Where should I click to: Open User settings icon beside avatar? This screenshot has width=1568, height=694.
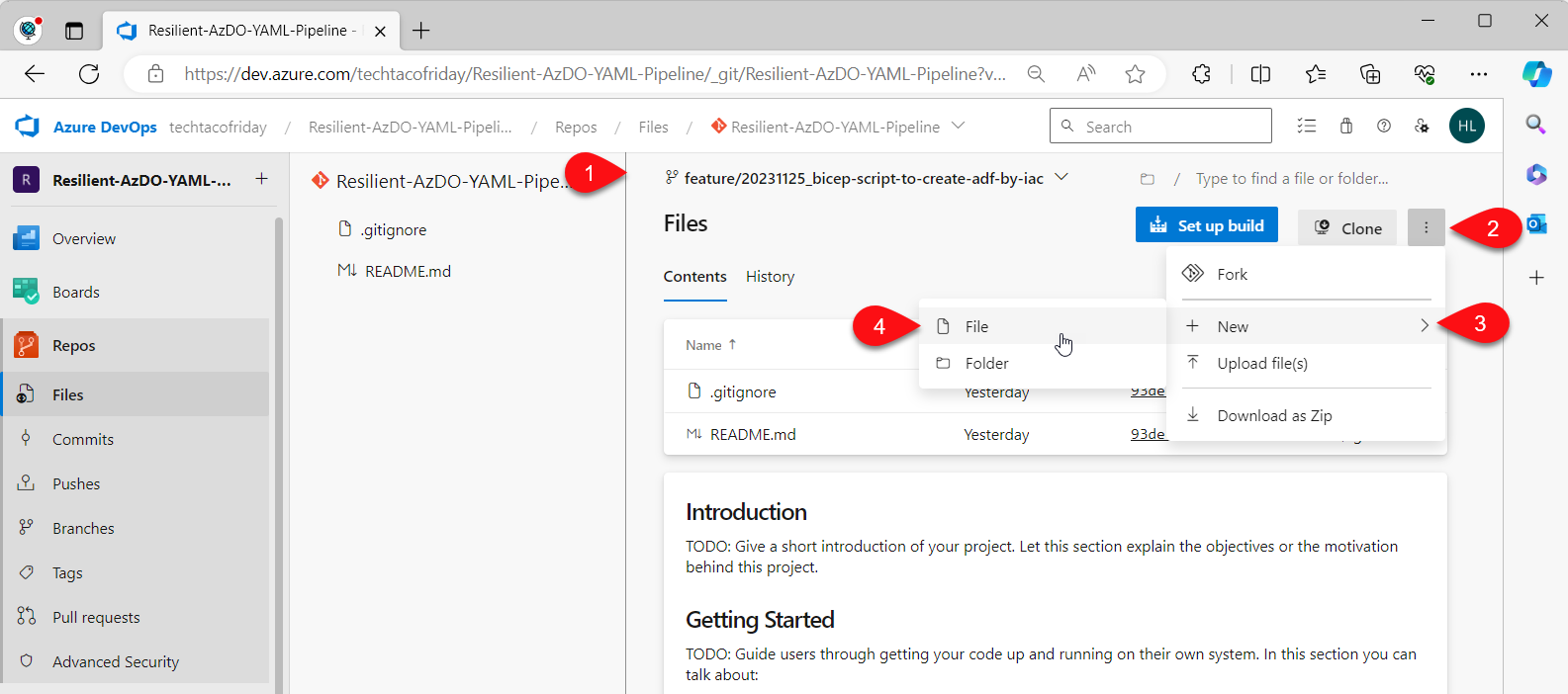point(1422,126)
